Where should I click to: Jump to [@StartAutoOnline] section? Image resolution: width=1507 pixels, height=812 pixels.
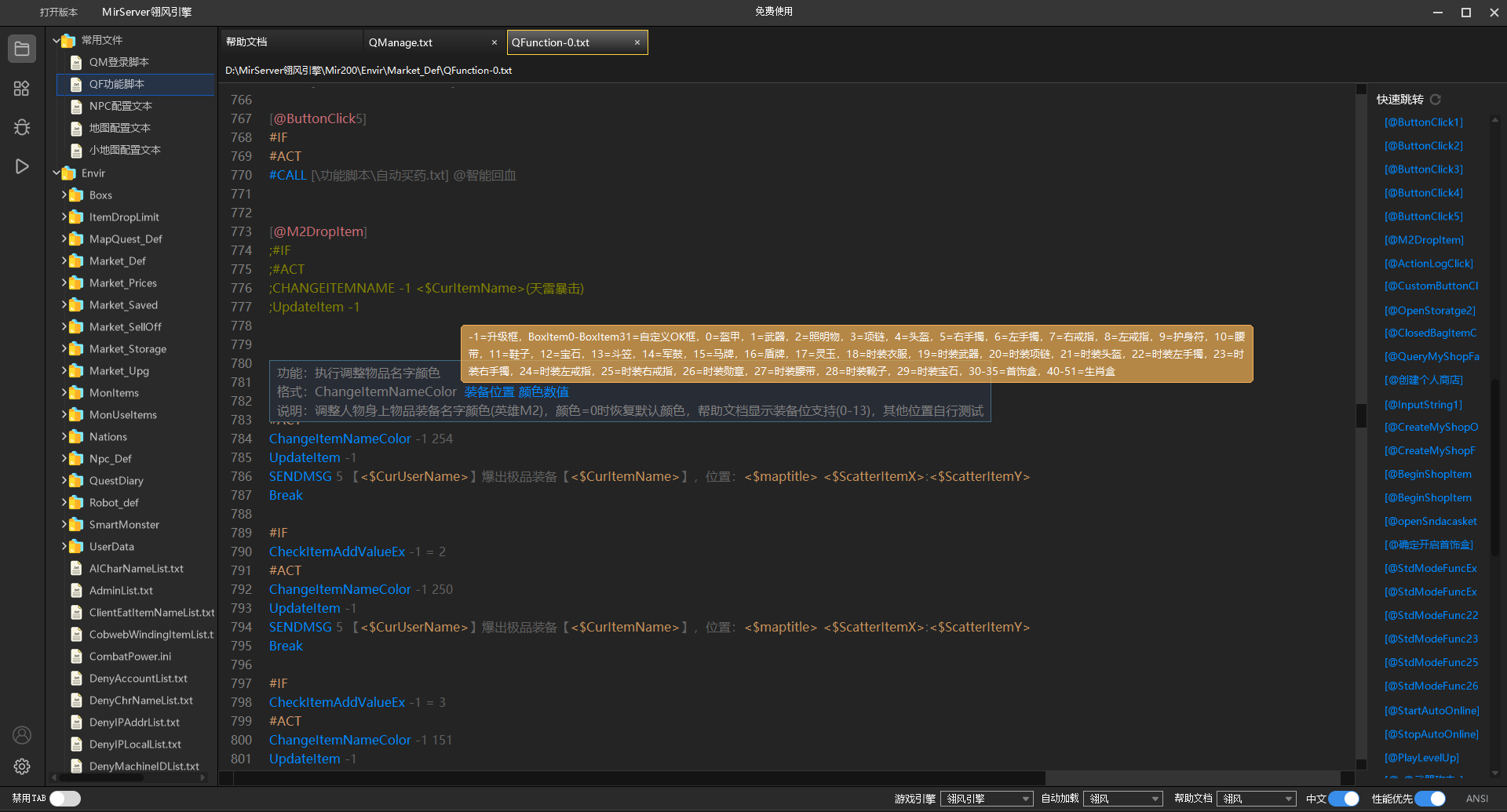[x=1432, y=711]
